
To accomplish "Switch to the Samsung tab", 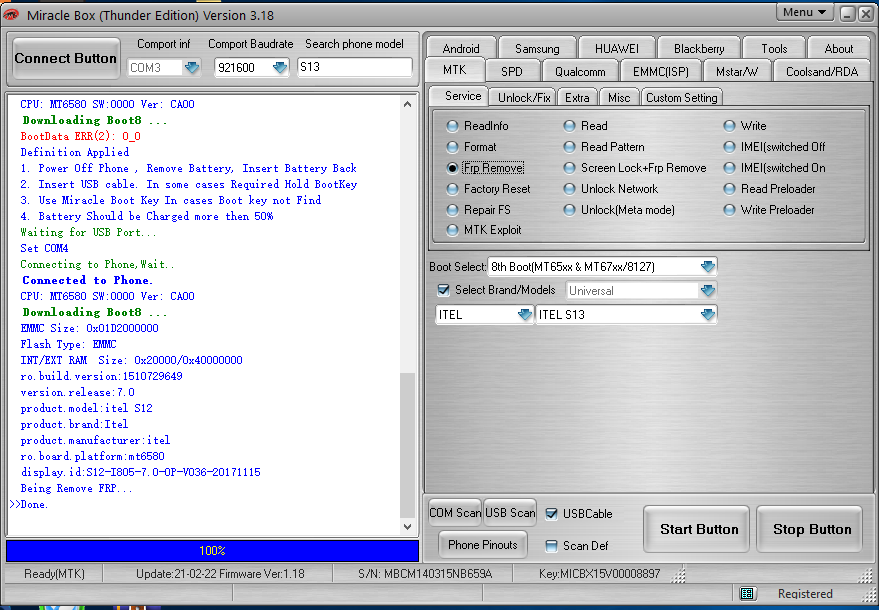I will 537,48.
